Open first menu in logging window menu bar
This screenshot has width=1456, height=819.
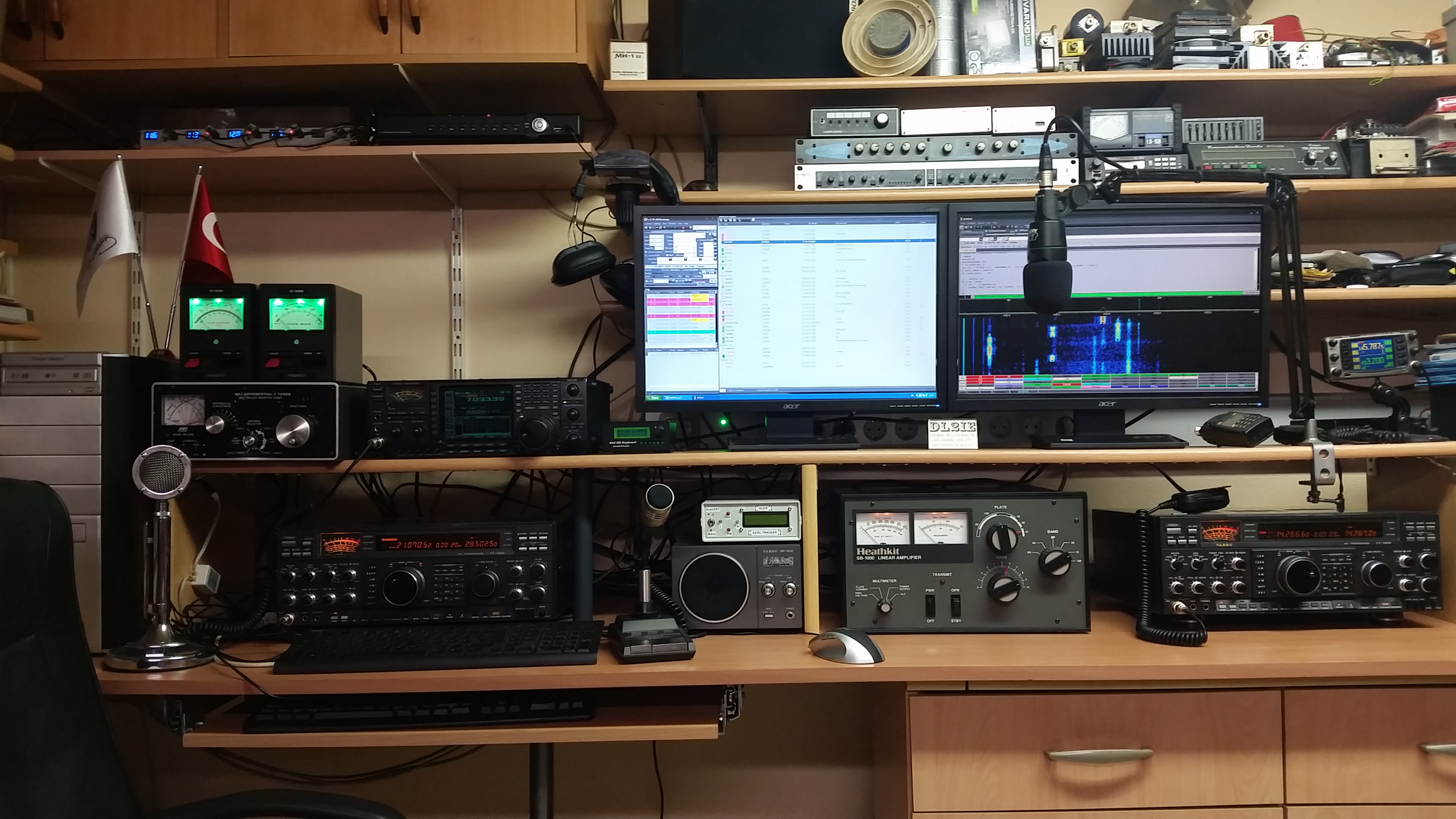(648, 224)
